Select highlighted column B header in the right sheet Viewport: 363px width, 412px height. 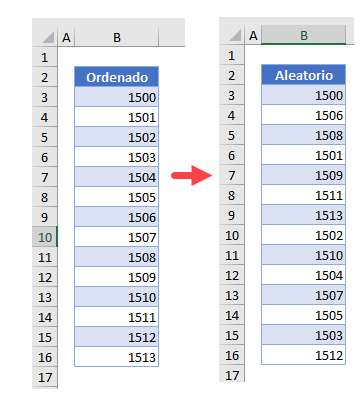304,35
